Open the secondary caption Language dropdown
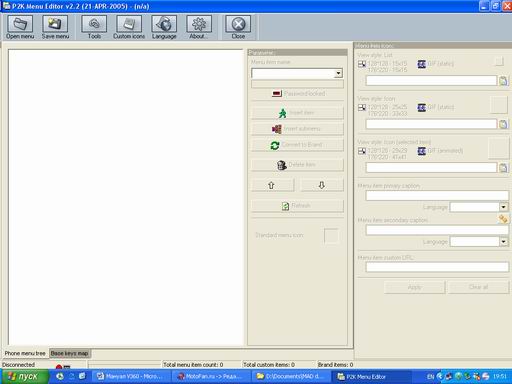This screenshot has width=512, height=384. (503, 241)
